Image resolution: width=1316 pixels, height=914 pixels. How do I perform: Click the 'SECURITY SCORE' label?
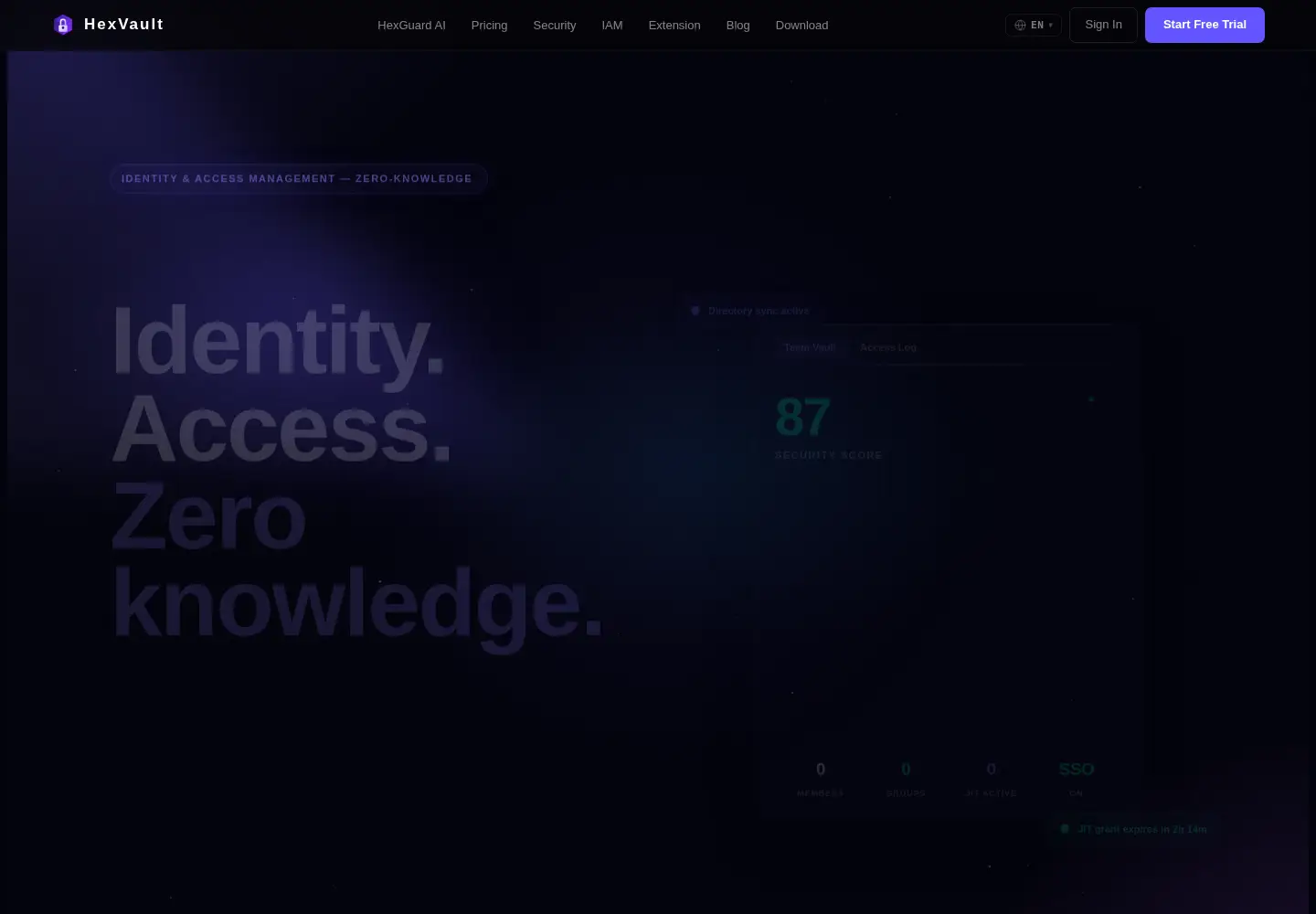(829, 455)
